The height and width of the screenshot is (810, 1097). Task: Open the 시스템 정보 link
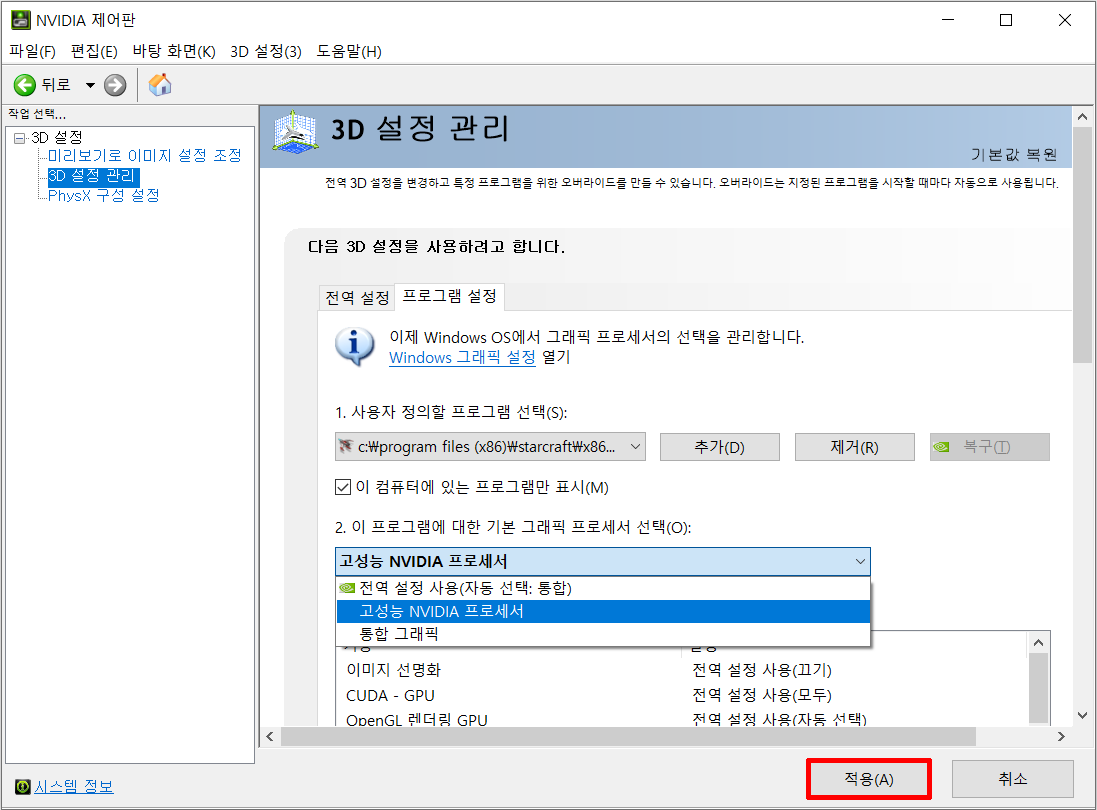point(73,787)
